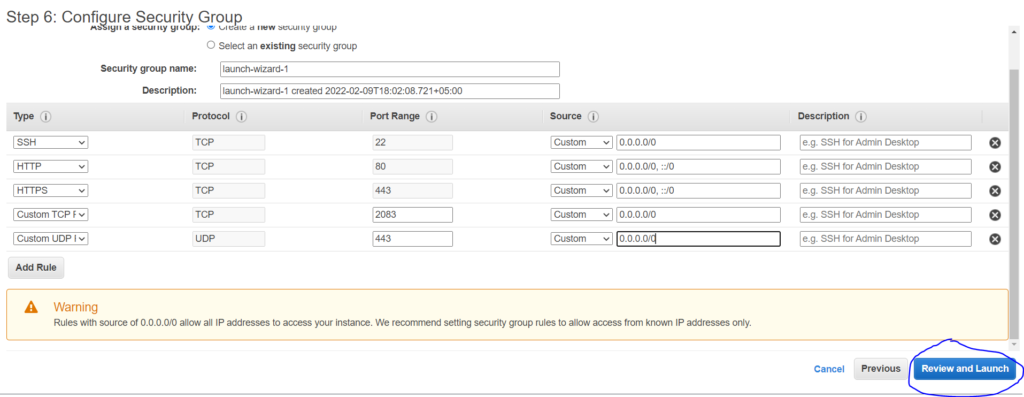This screenshot has height=397, width=1024.
Task: Expand Source dropdown for HTTPS rule
Action: pos(581,191)
